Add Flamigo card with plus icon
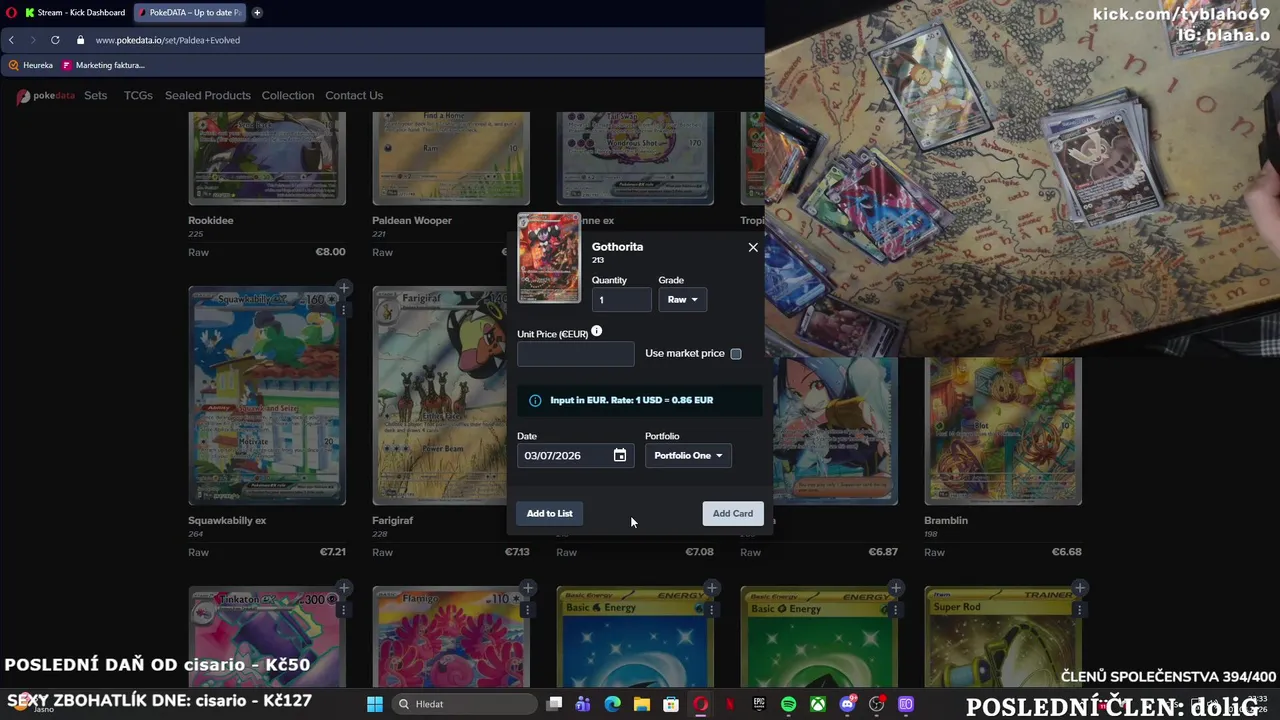The width and height of the screenshot is (1280, 720). [527, 588]
